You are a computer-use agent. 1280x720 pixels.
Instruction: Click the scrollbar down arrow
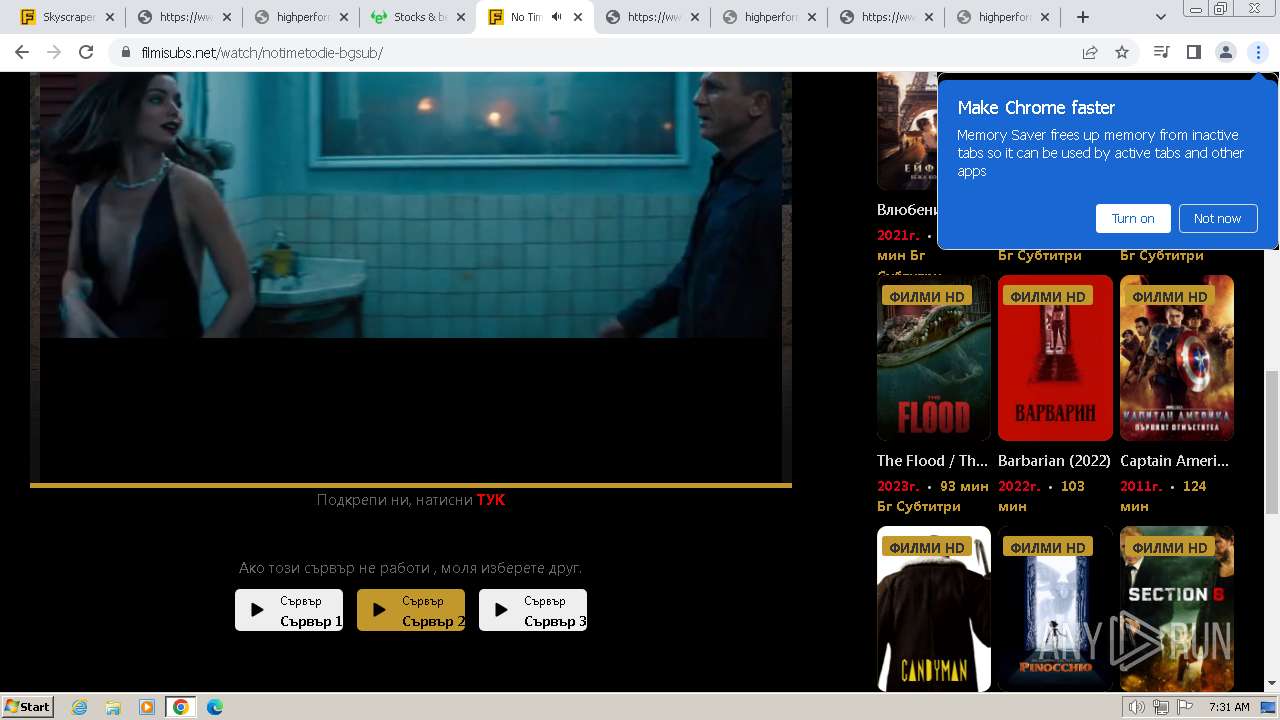click(1272, 684)
